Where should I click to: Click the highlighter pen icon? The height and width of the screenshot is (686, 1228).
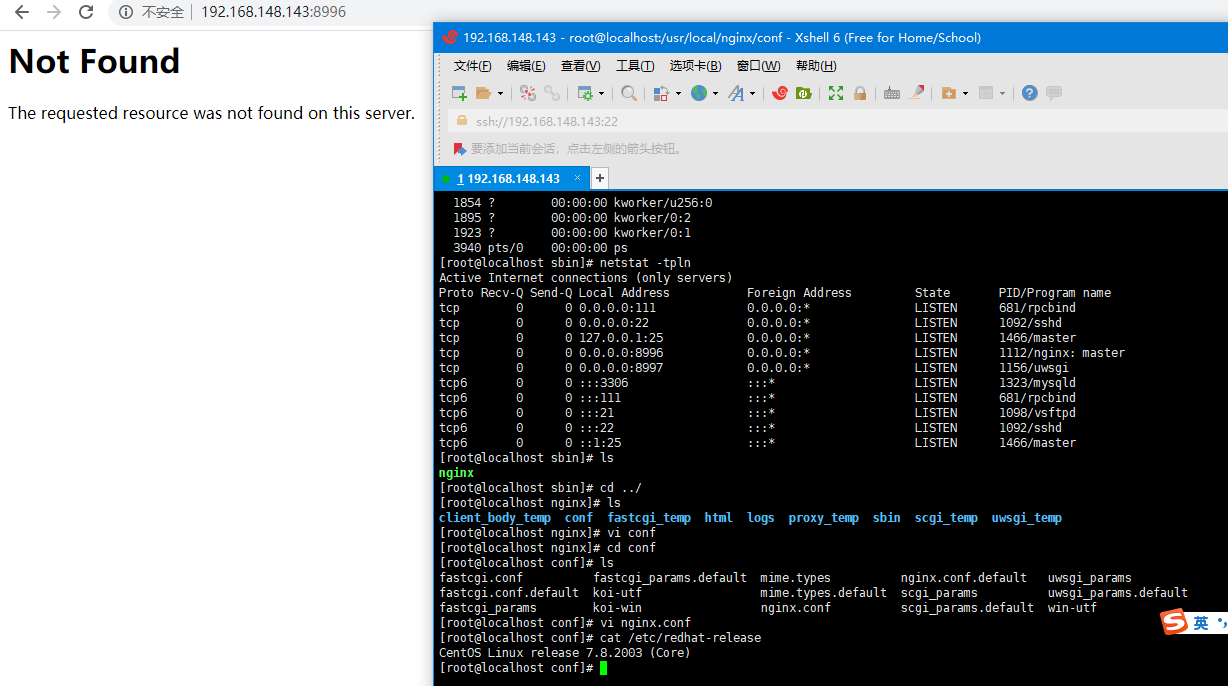pos(917,93)
